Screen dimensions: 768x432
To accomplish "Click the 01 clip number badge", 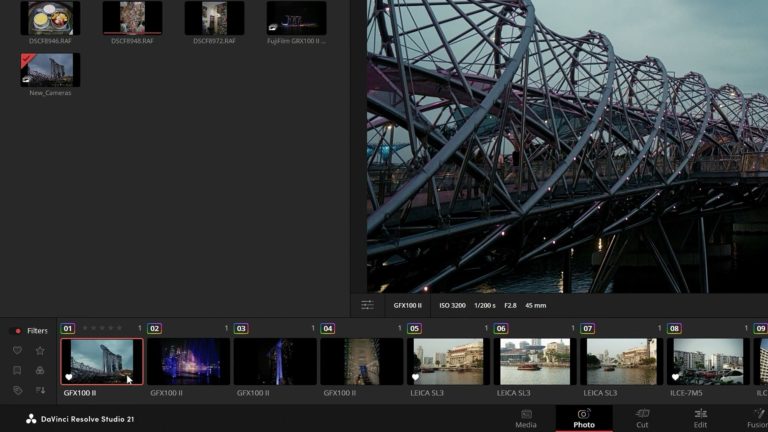I will 68,328.
